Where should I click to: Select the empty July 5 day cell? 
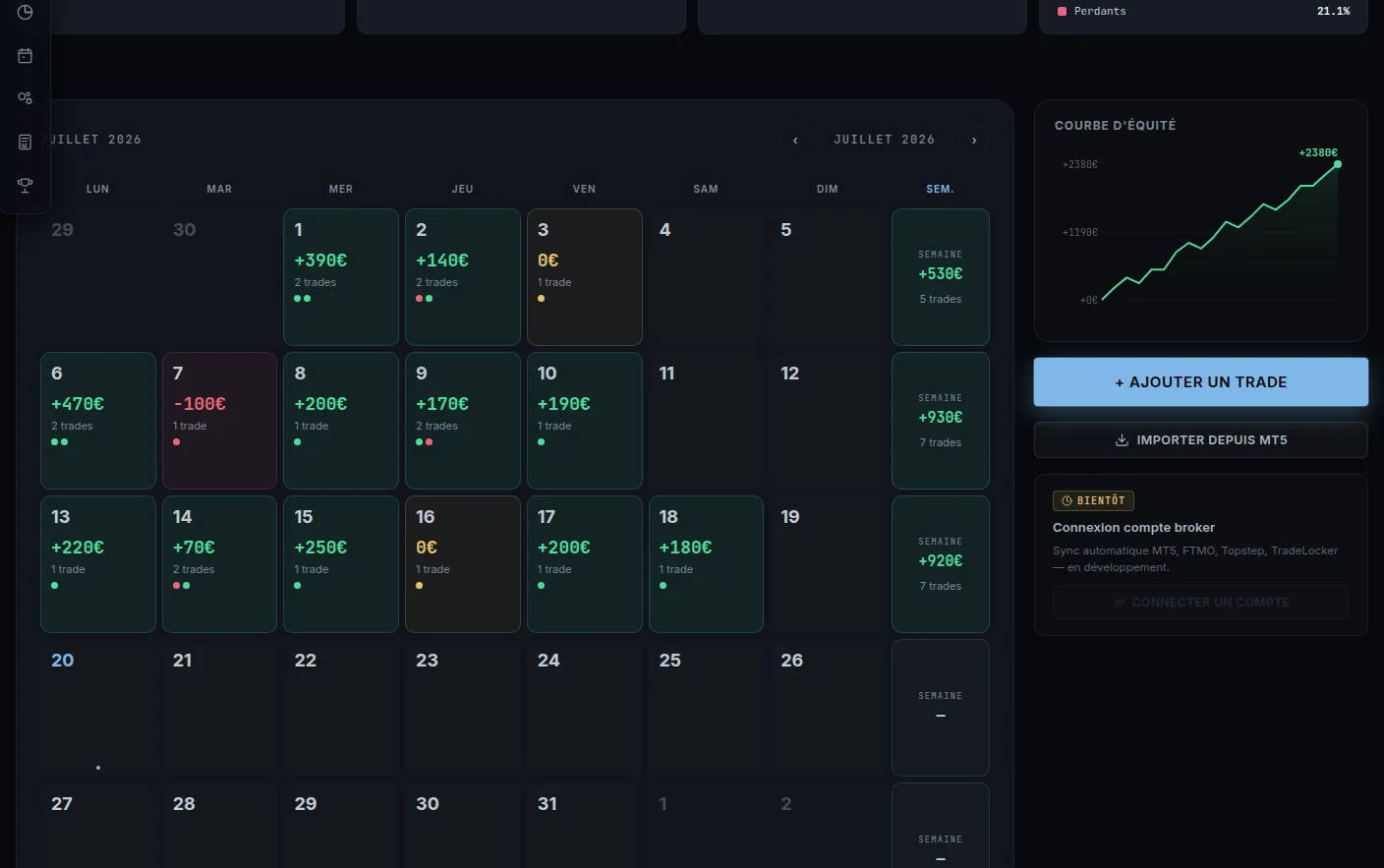828,277
